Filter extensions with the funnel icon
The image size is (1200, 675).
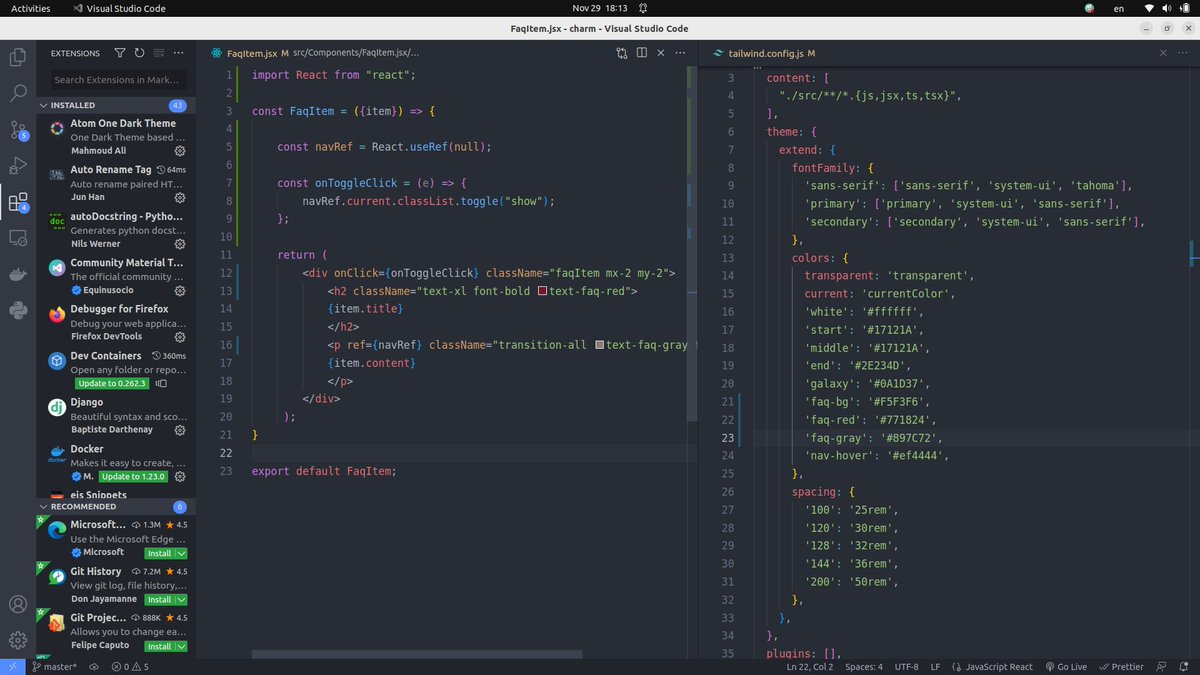[120, 53]
